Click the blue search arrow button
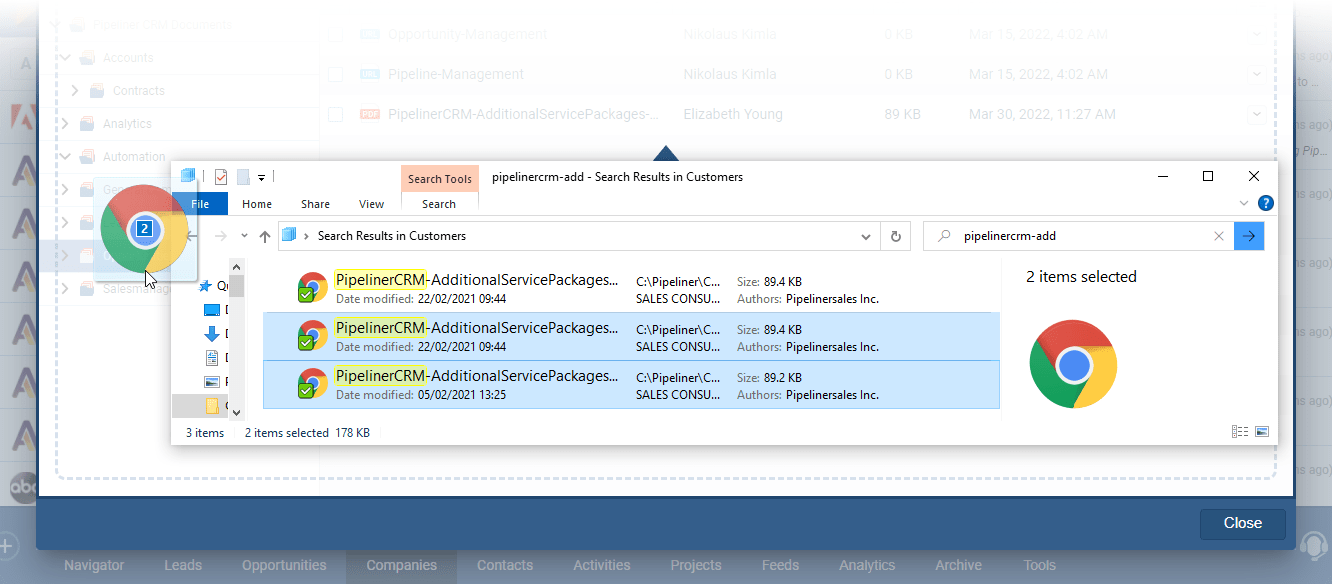Viewport: 1332px width, 584px height. tap(1249, 236)
